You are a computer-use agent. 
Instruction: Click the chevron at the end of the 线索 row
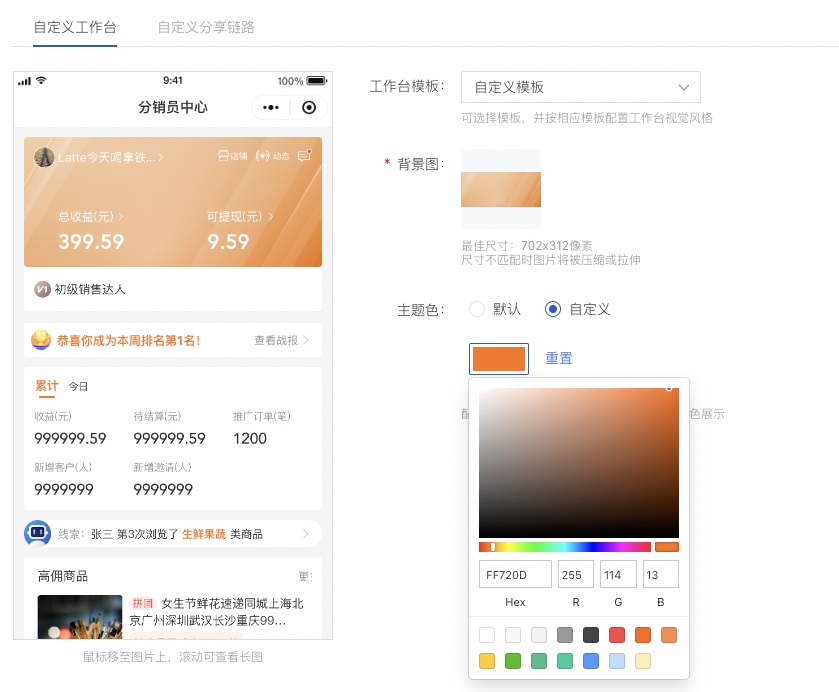click(306, 534)
